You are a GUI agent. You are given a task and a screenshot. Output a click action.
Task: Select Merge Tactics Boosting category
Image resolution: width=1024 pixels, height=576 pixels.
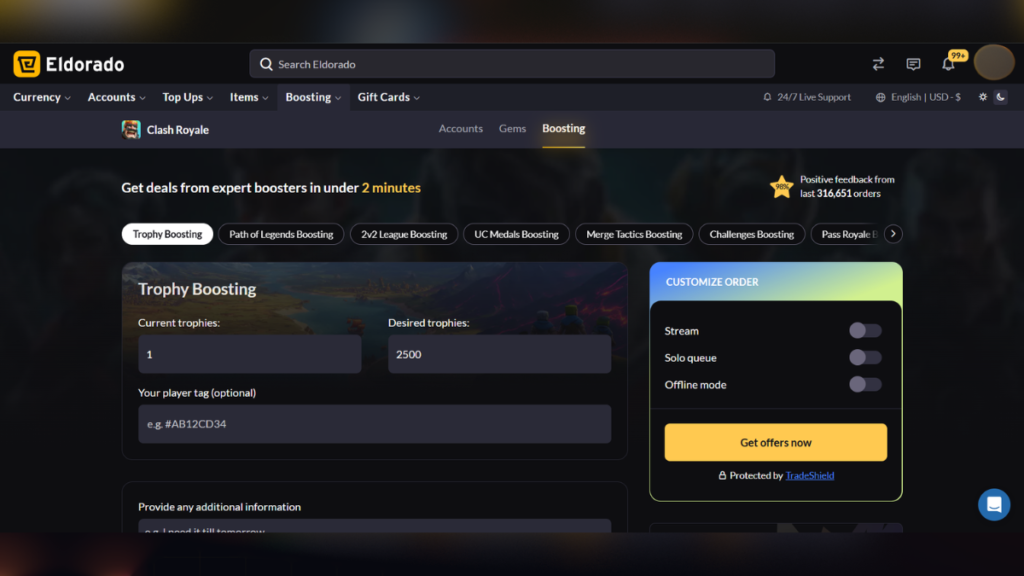[x=634, y=234]
